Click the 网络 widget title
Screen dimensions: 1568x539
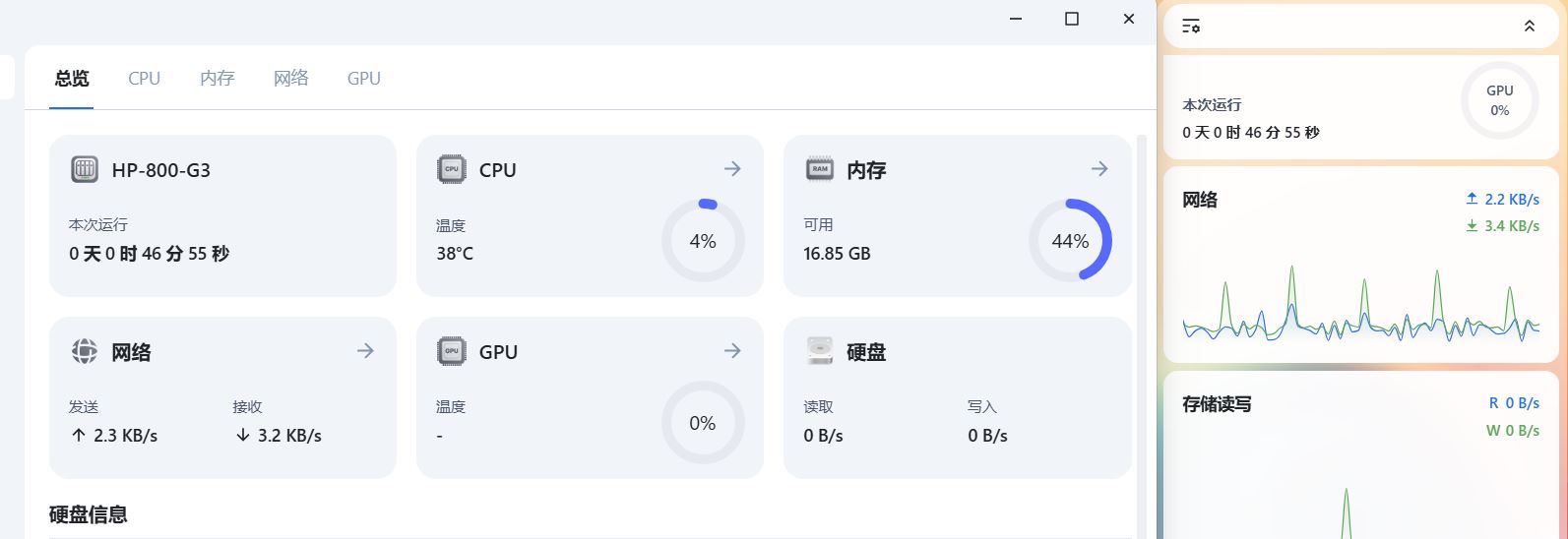(x=1200, y=200)
